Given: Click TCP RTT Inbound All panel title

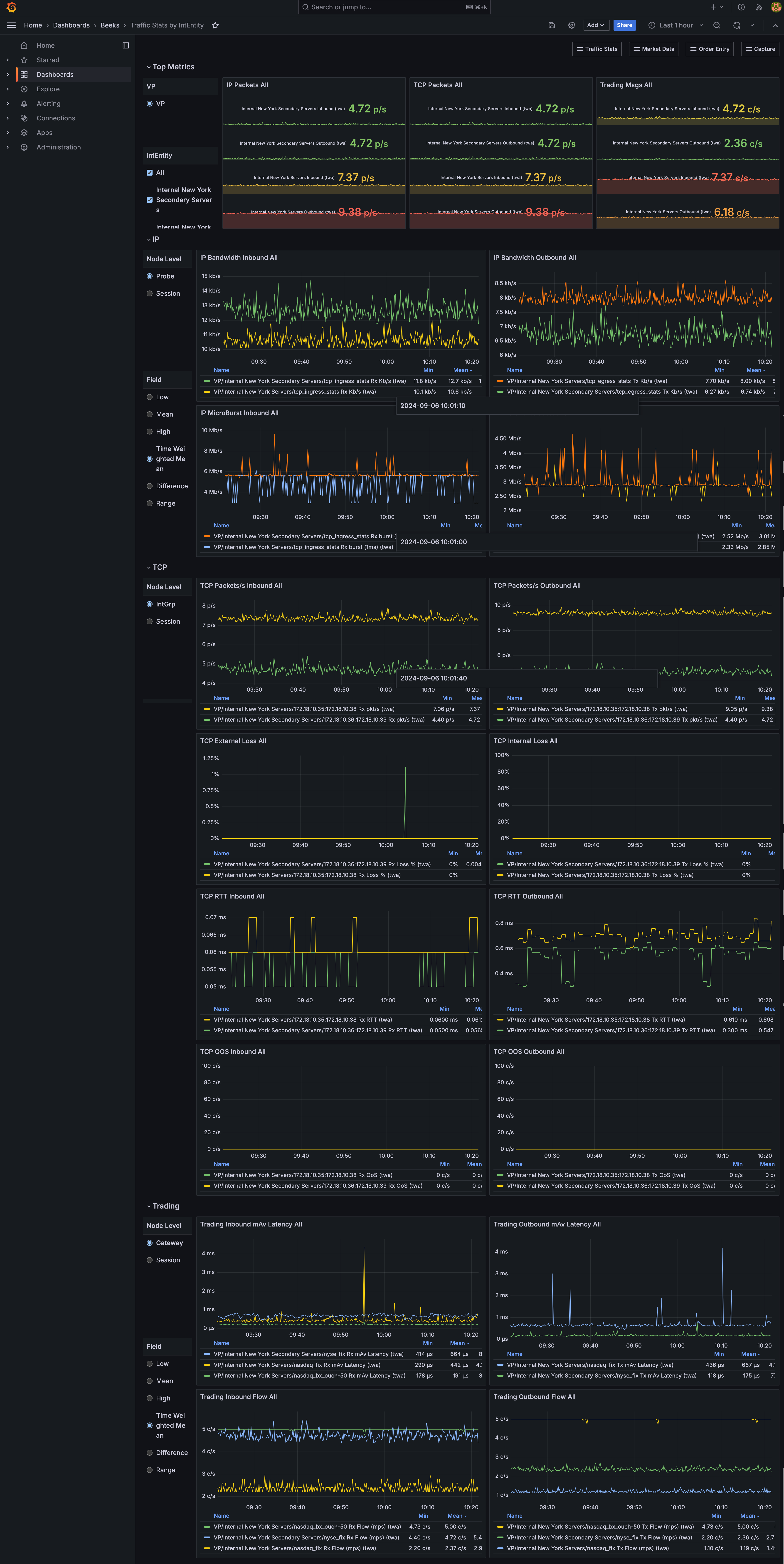Looking at the screenshot, I should click(232, 897).
